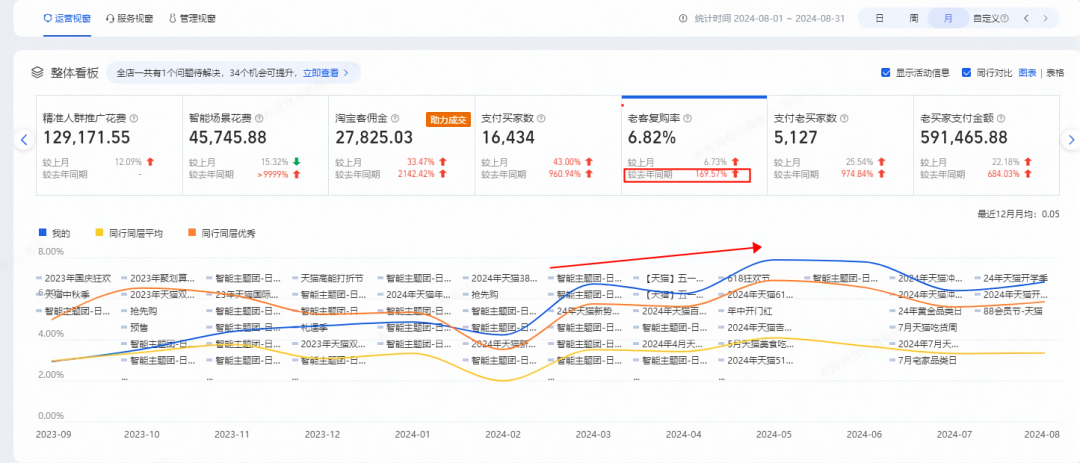Select the 周 time period

tap(913, 19)
